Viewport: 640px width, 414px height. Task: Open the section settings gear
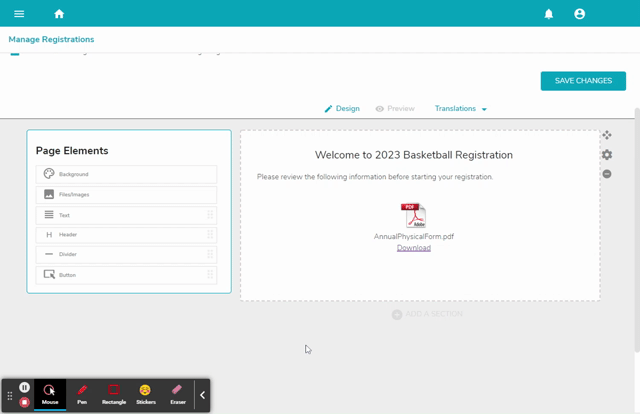point(607,155)
